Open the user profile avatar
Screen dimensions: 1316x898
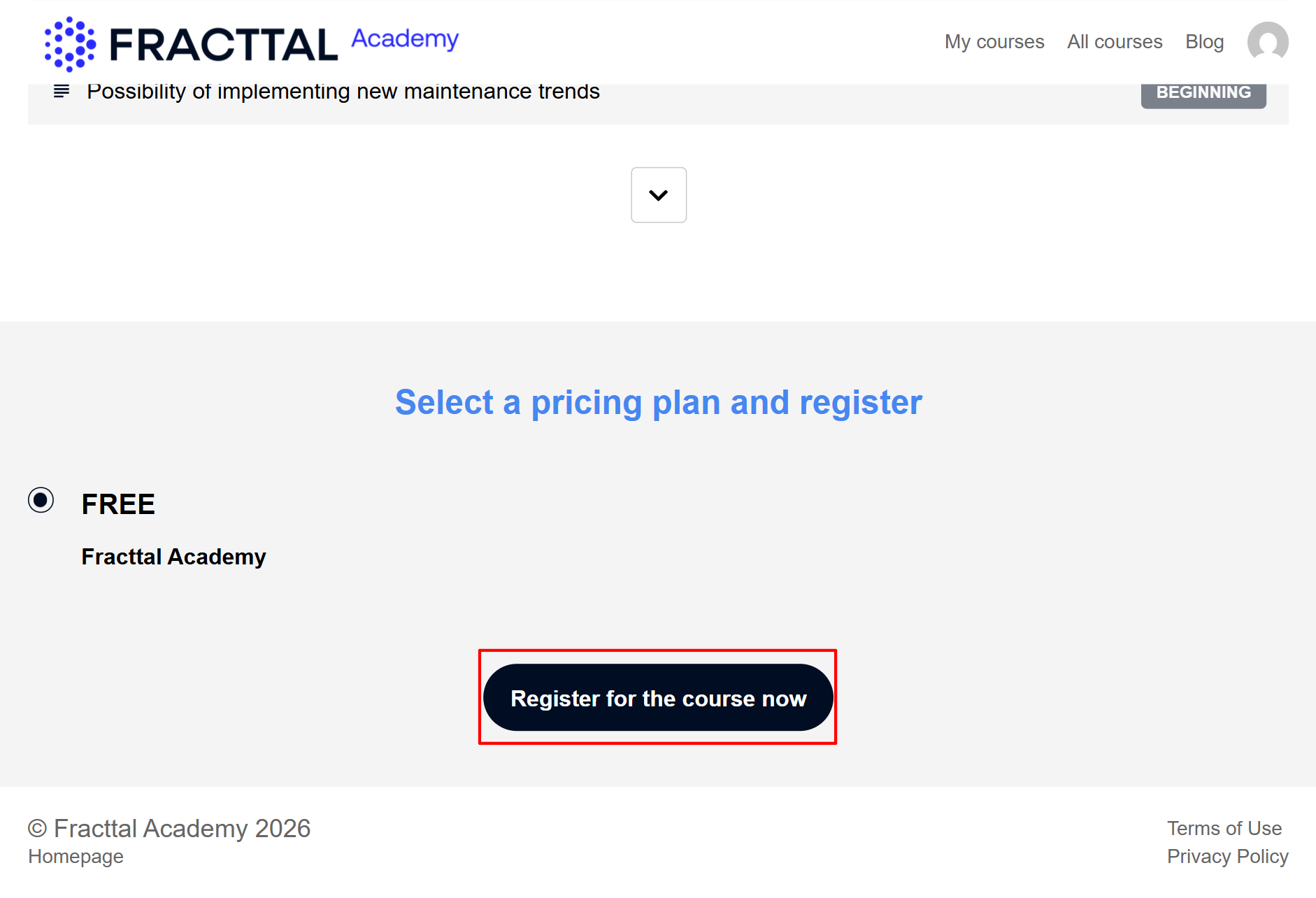click(1267, 42)
